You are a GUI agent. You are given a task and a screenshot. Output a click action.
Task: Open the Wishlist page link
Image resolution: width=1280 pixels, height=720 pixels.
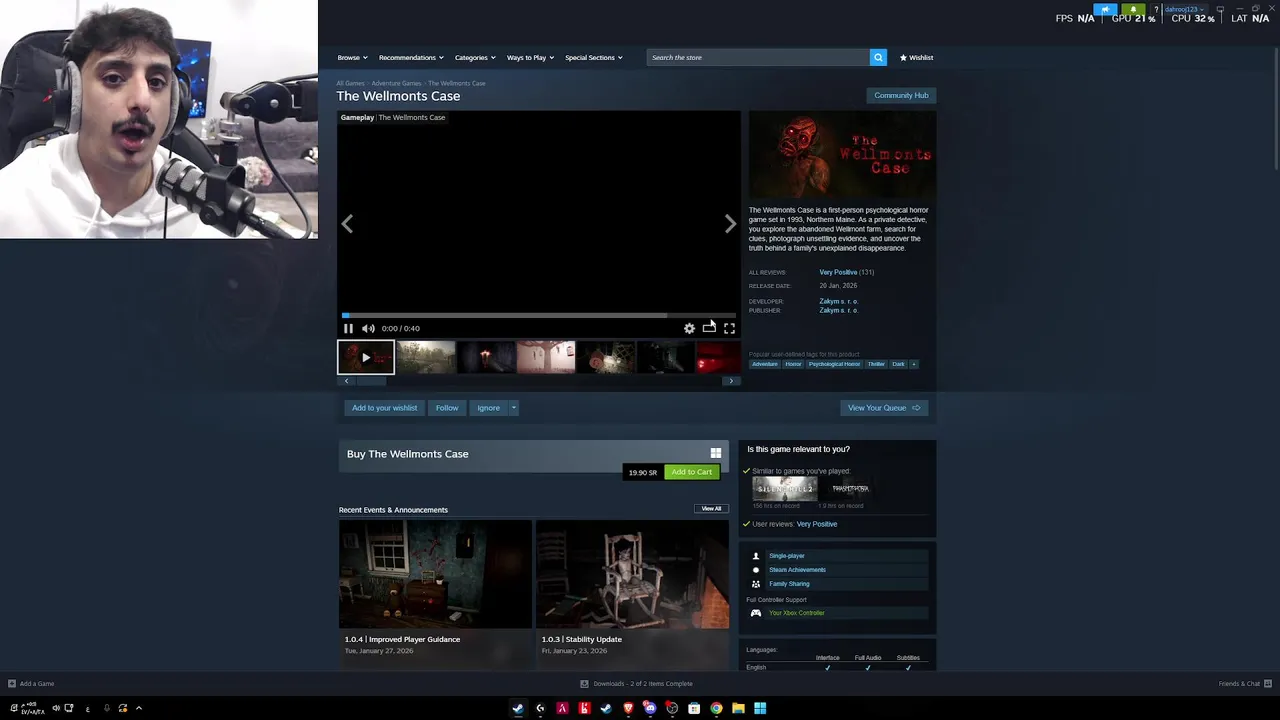[x=916, y=57]
